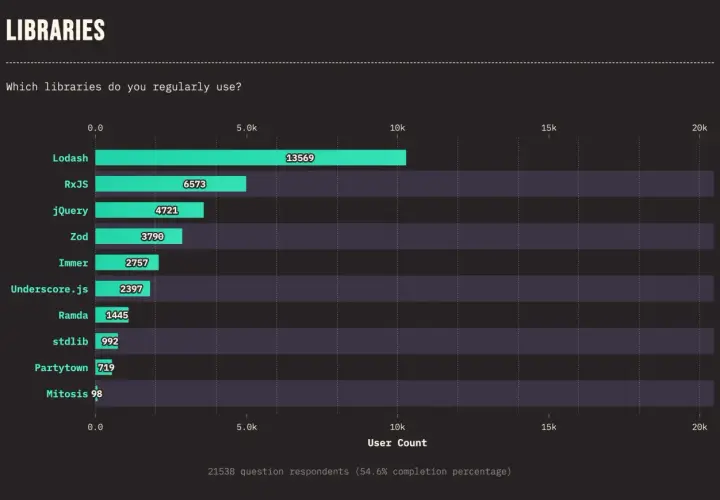
Task: Click the Partytown bar labeled 719
Action: click(104, 367)
